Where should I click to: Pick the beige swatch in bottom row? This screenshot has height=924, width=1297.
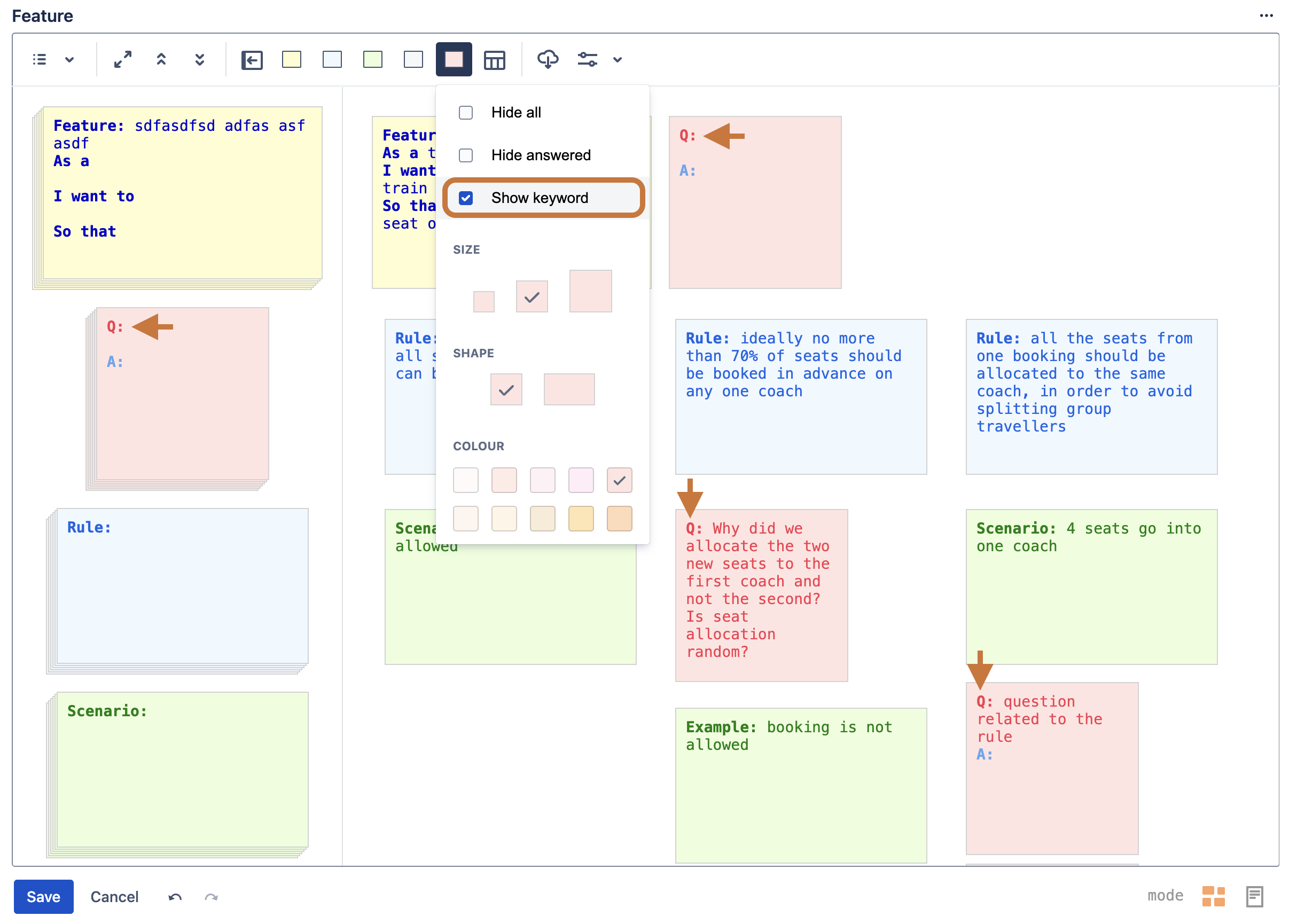pos(543,519)
